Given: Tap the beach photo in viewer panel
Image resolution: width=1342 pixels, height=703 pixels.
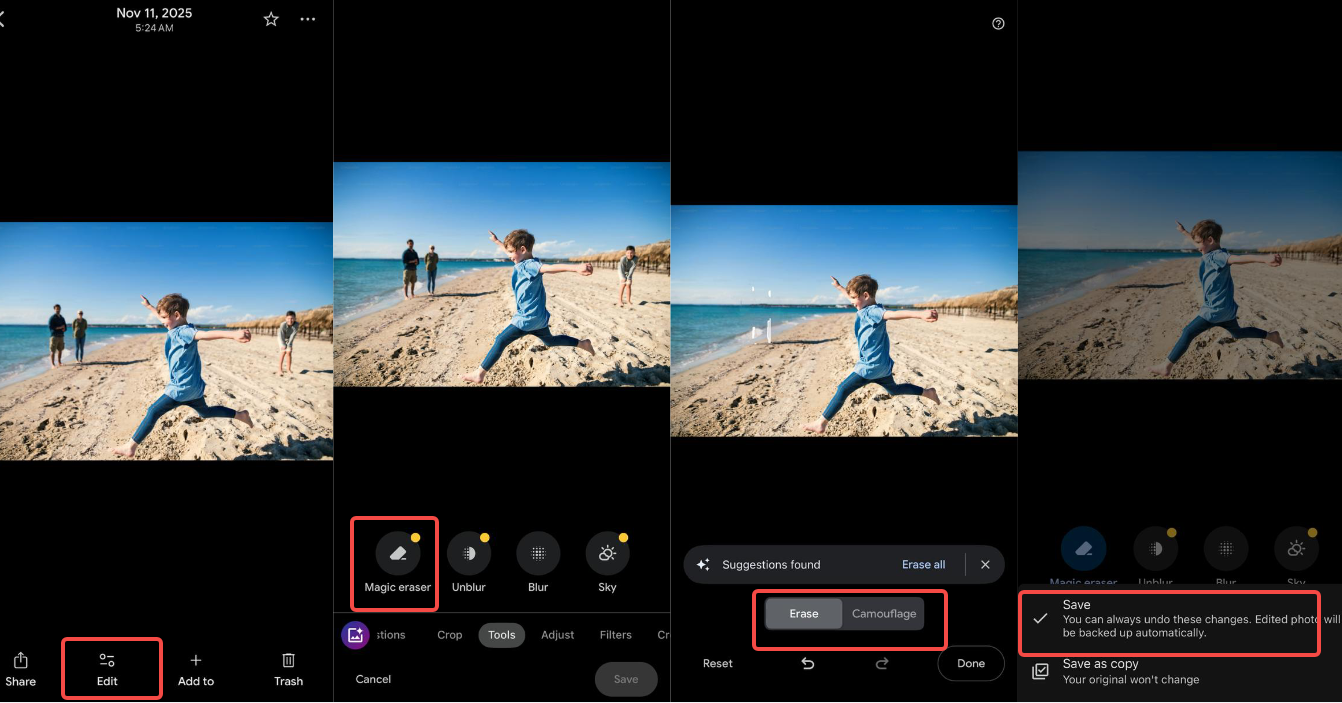Looking at the screenshot, I should click(166, 341).
